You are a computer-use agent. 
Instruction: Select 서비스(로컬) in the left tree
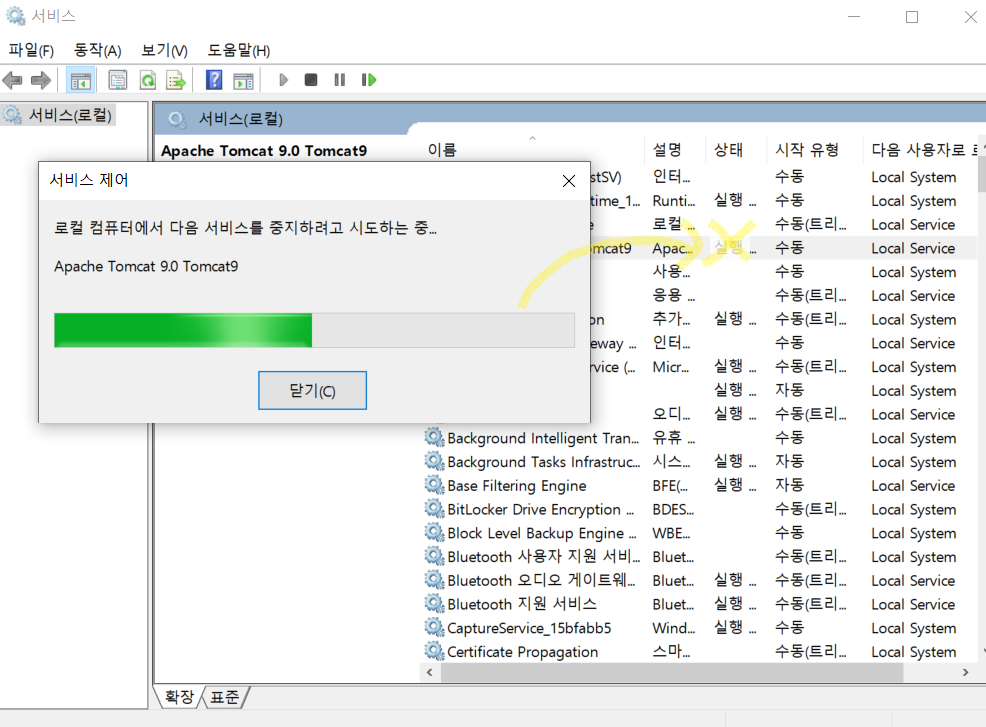tap(70, 115)
